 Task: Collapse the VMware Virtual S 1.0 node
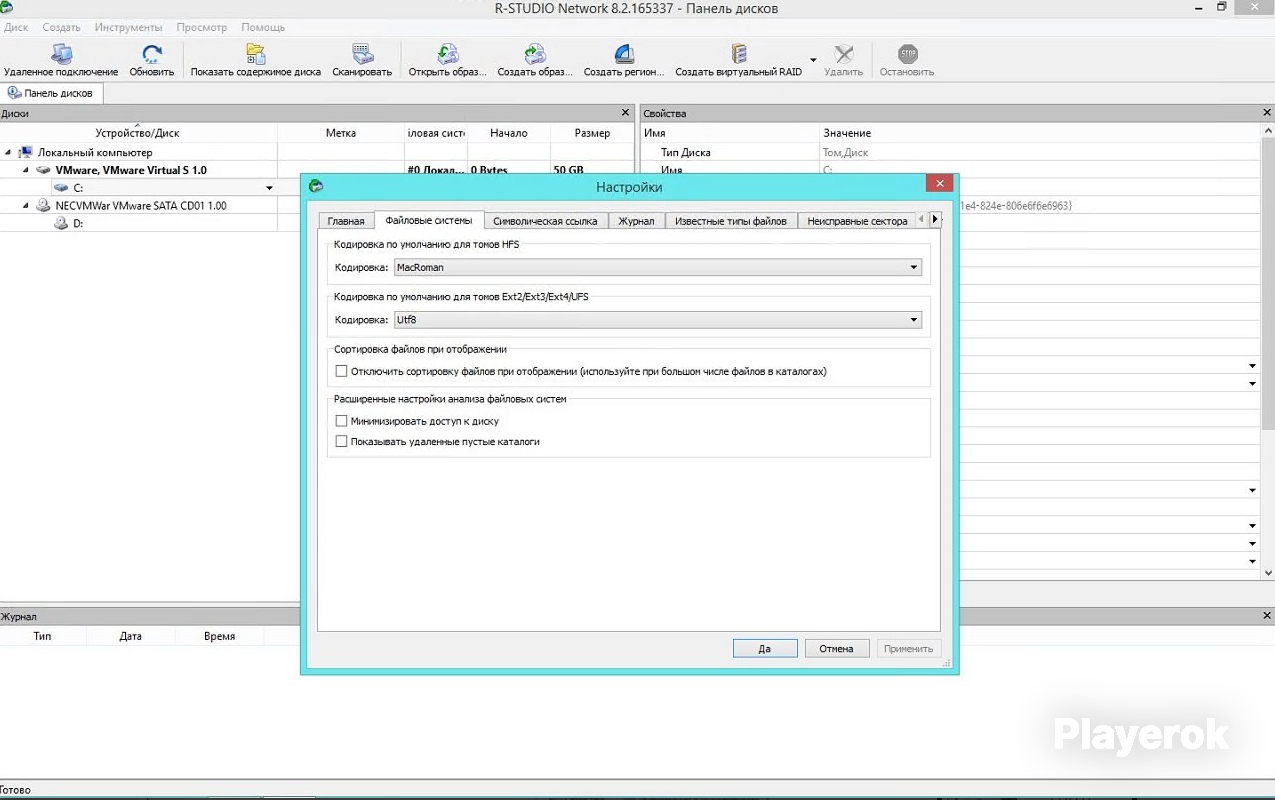[27, 170]
